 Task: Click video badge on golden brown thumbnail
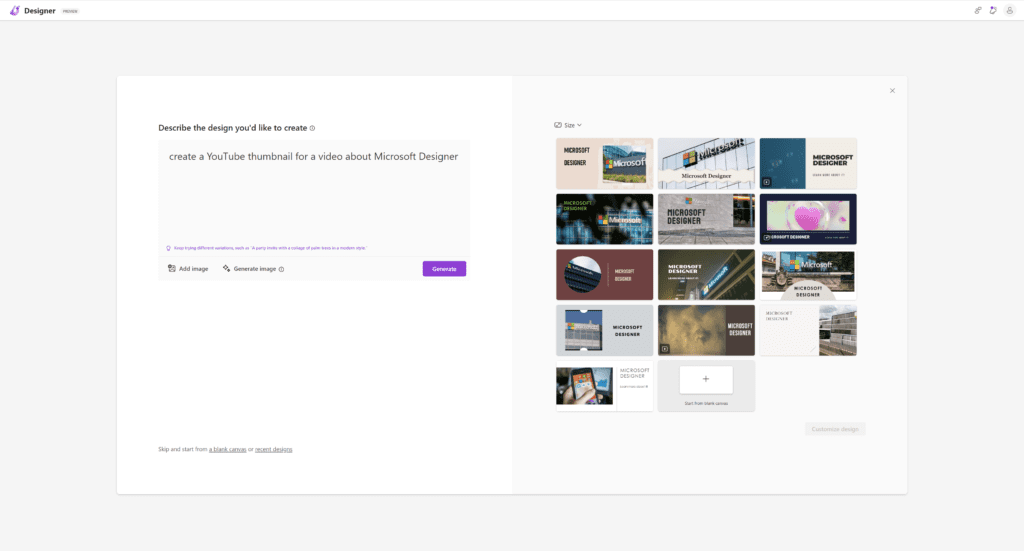click(x=665, y=349)
